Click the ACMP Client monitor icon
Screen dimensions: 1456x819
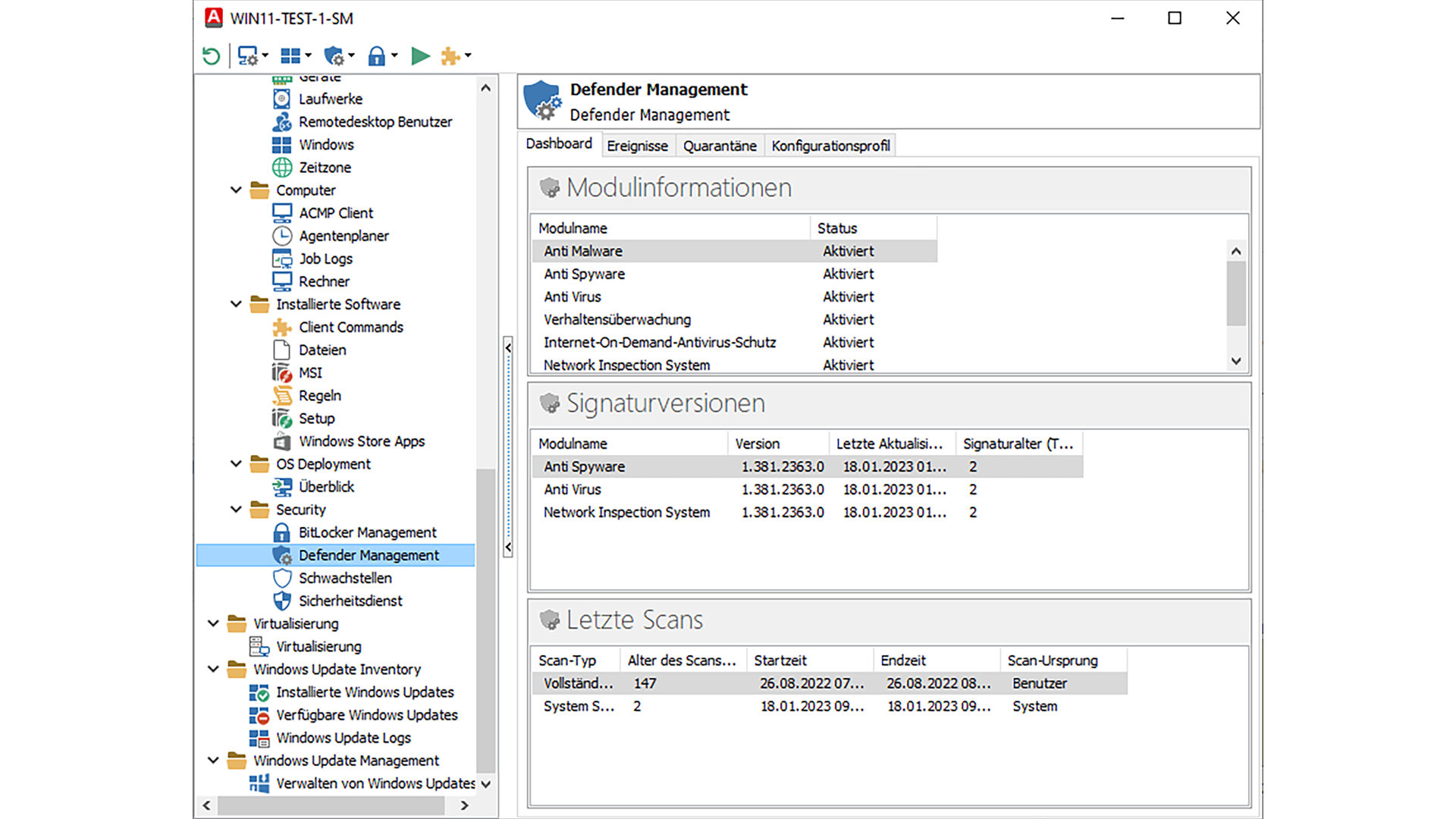coord(281,213)
